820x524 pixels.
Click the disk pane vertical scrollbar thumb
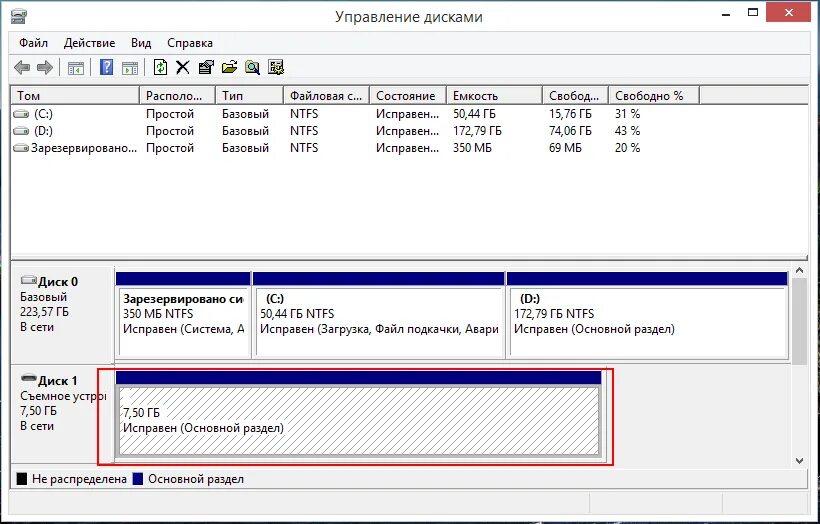[x=799, y=321]
